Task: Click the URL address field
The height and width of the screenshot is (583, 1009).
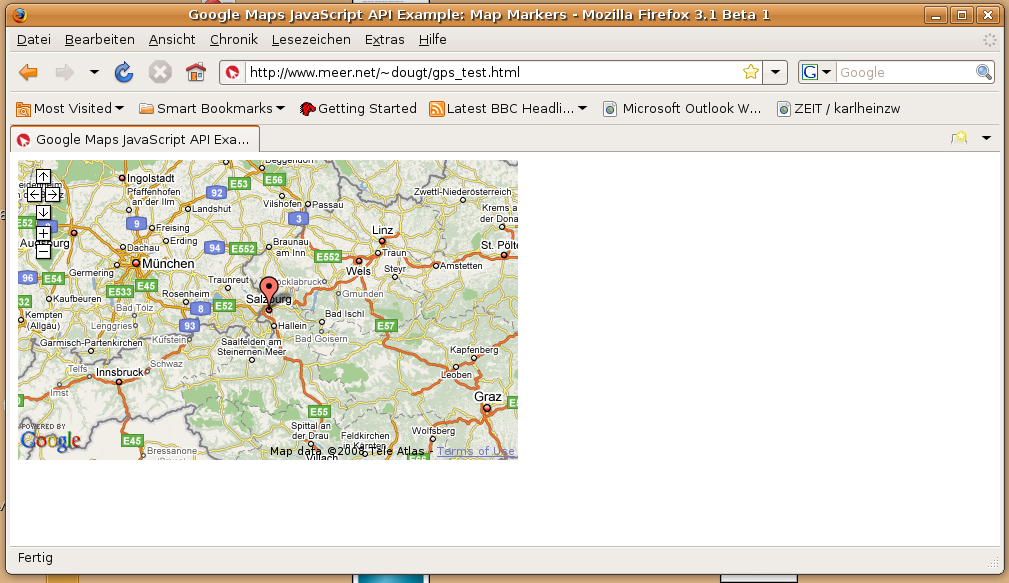Action: pos(492,72)
